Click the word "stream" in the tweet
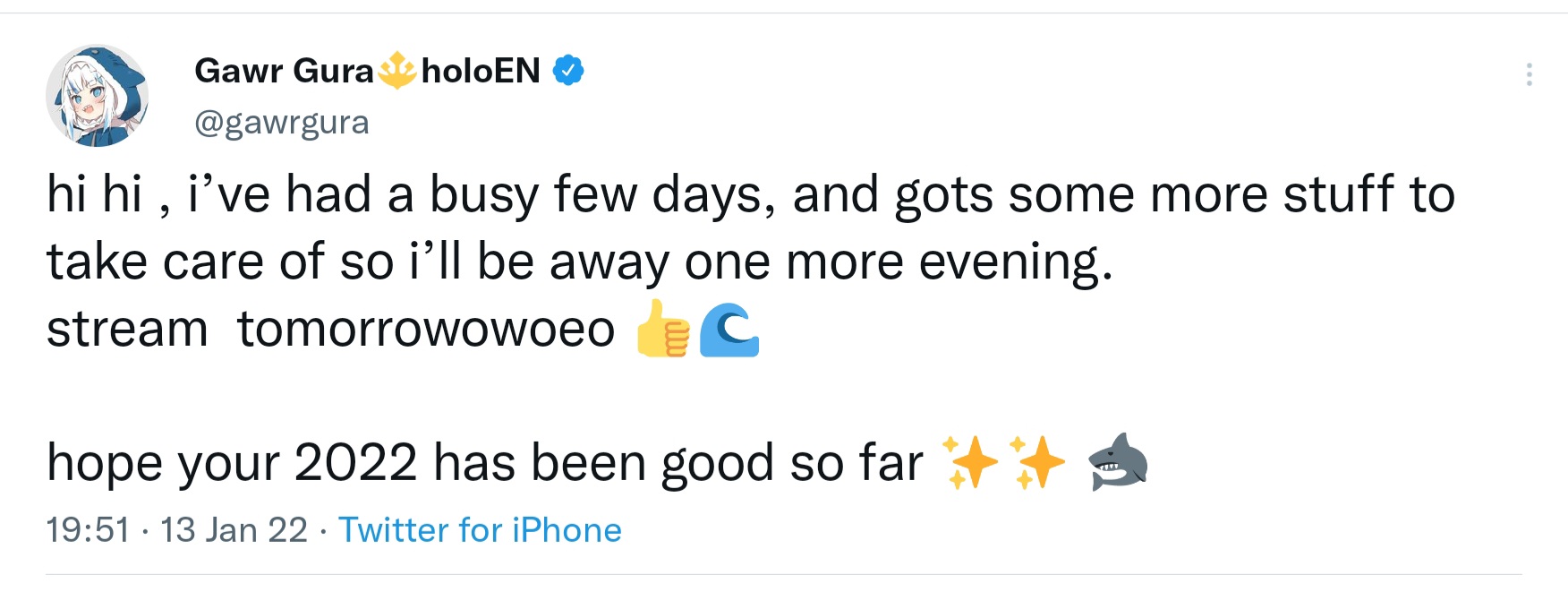Screen dimensions: 1568x592 click(127, 329)
